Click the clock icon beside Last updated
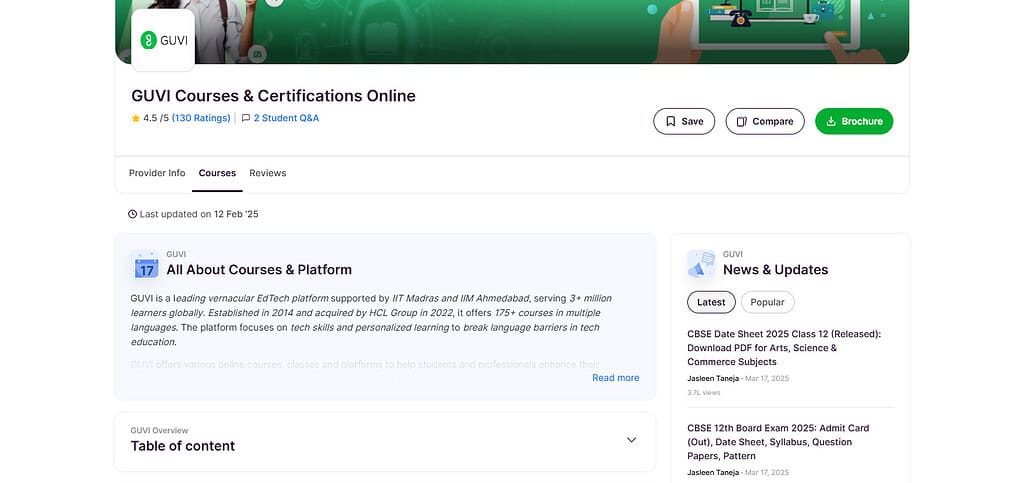The height and width of the screenshot is (483, 1024). pos(133,214)
